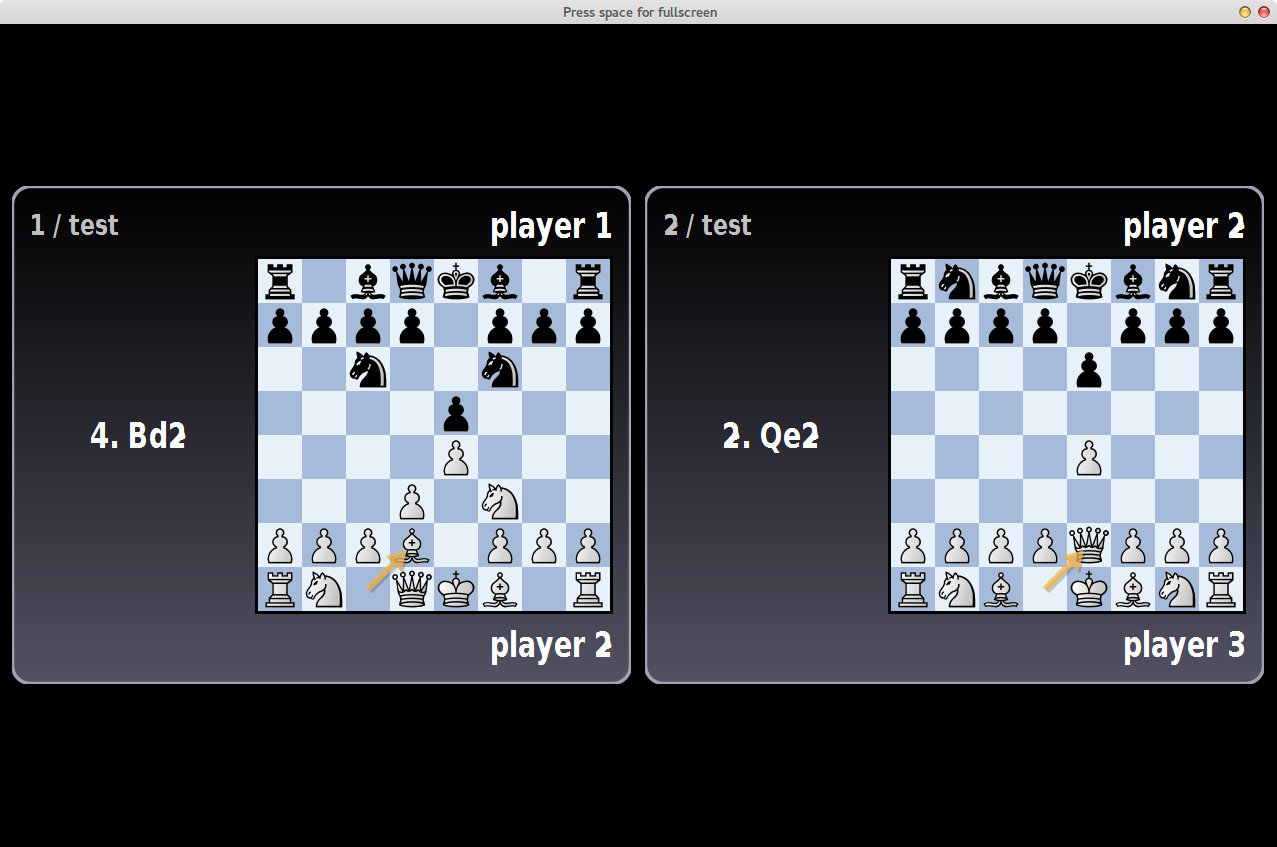Select white pawn on d3 on left board
1277x847 pixels.
coord(411,501)
